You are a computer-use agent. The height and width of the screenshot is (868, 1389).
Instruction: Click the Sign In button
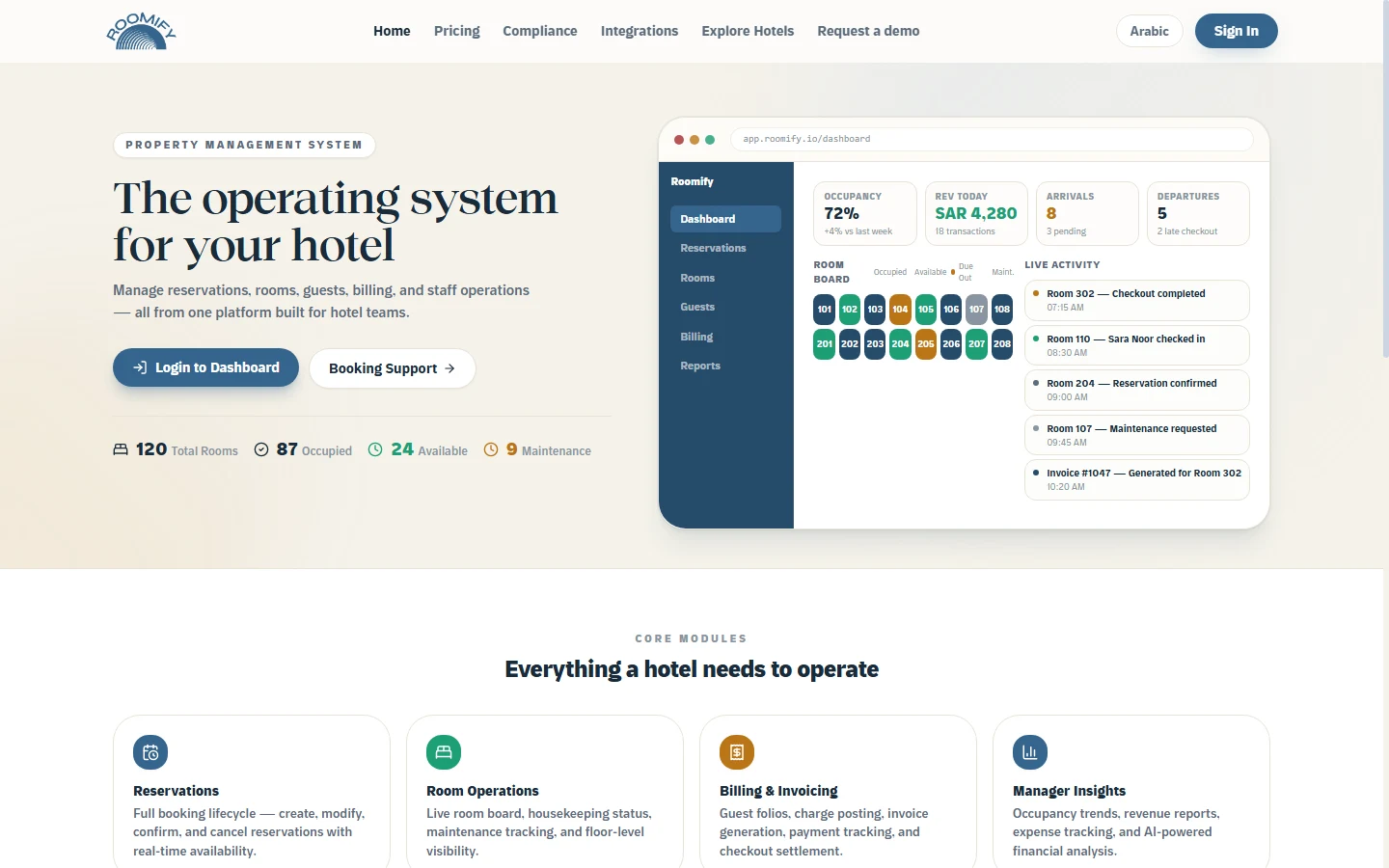(x=1237, y=31)
